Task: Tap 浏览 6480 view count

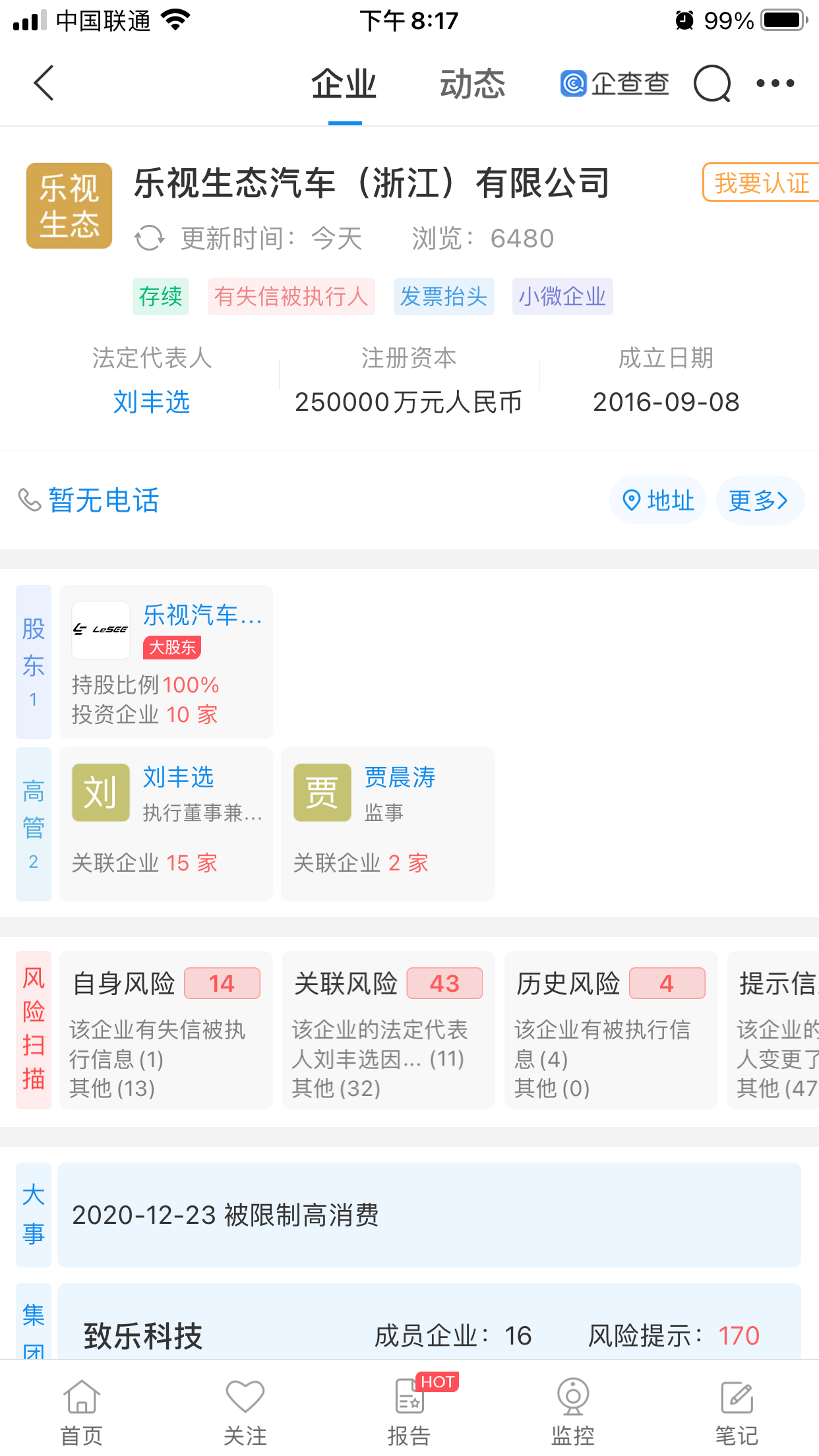Action: [483, 238]
